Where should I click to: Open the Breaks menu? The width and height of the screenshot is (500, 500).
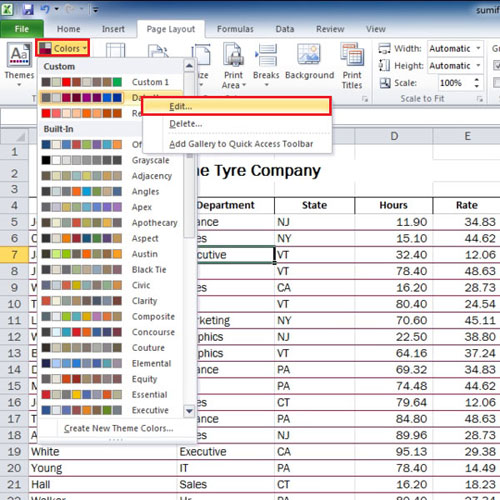266,65
